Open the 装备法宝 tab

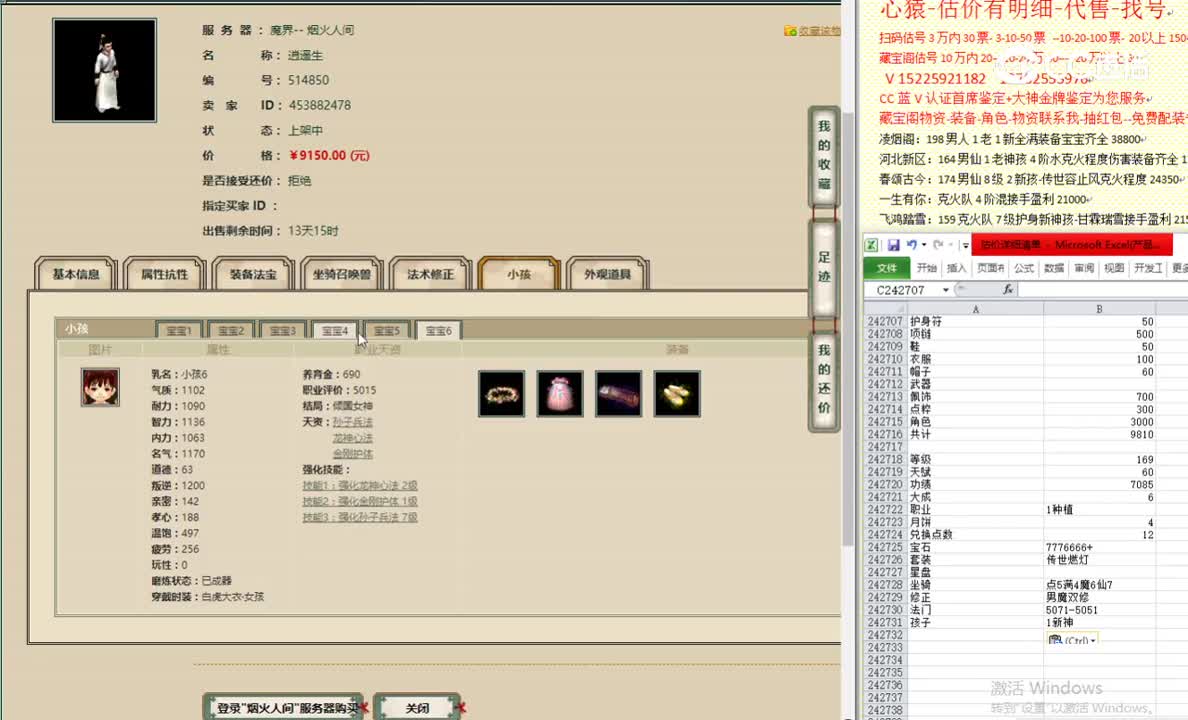pyautogui.click(x=253, y=274)
